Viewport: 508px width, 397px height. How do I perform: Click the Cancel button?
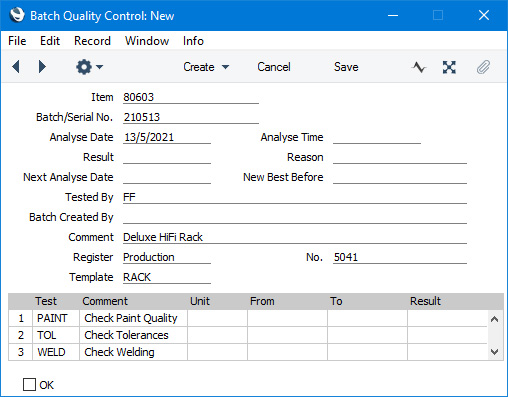tap(274, 67)
